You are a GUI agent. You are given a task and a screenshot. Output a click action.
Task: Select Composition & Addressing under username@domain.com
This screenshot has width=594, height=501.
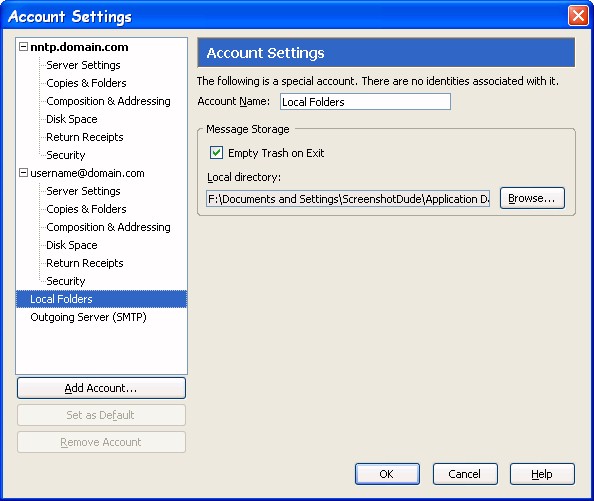pos(108,227)
